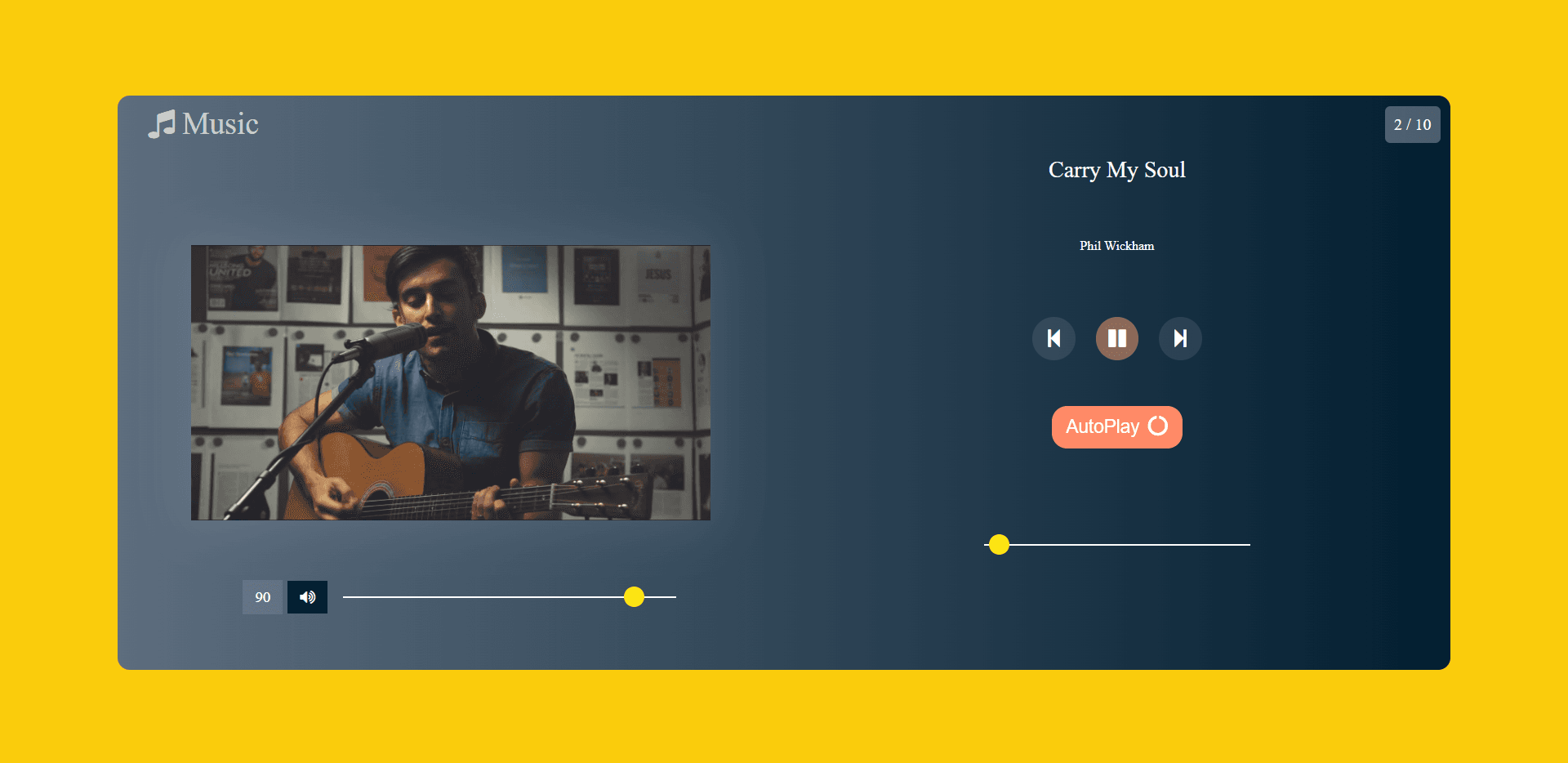This screenshot has width=1568, height=763.
Task: Skip to the next track
Action: (1180, 338)
